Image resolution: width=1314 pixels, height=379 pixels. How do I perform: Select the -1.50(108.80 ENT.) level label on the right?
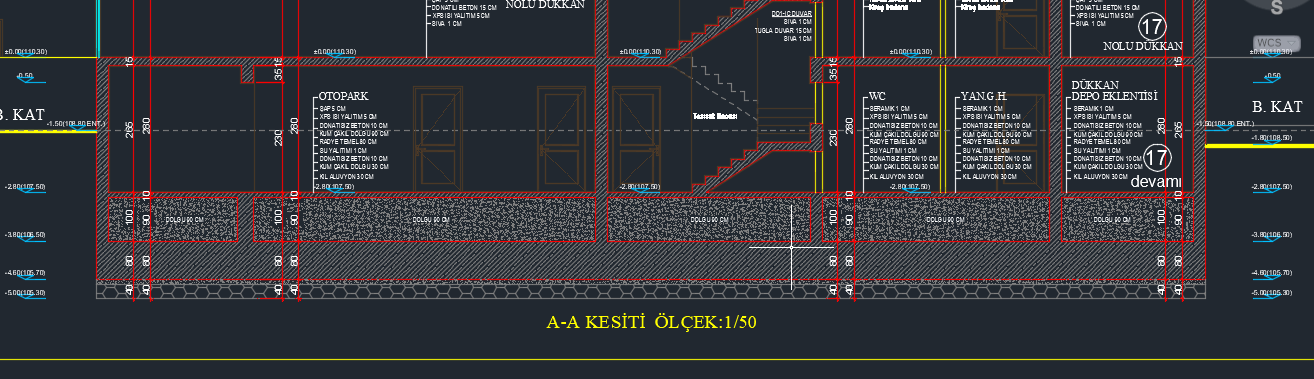1224,124
